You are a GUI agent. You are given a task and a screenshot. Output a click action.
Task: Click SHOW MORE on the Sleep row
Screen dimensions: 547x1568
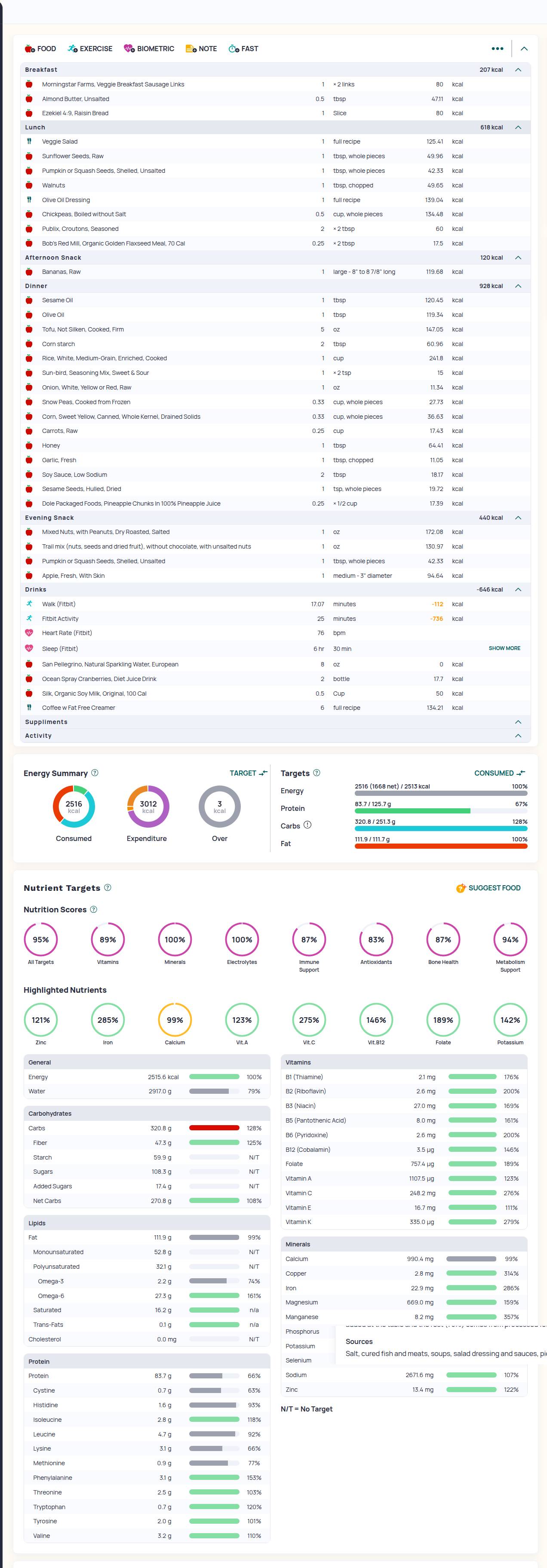504,648
